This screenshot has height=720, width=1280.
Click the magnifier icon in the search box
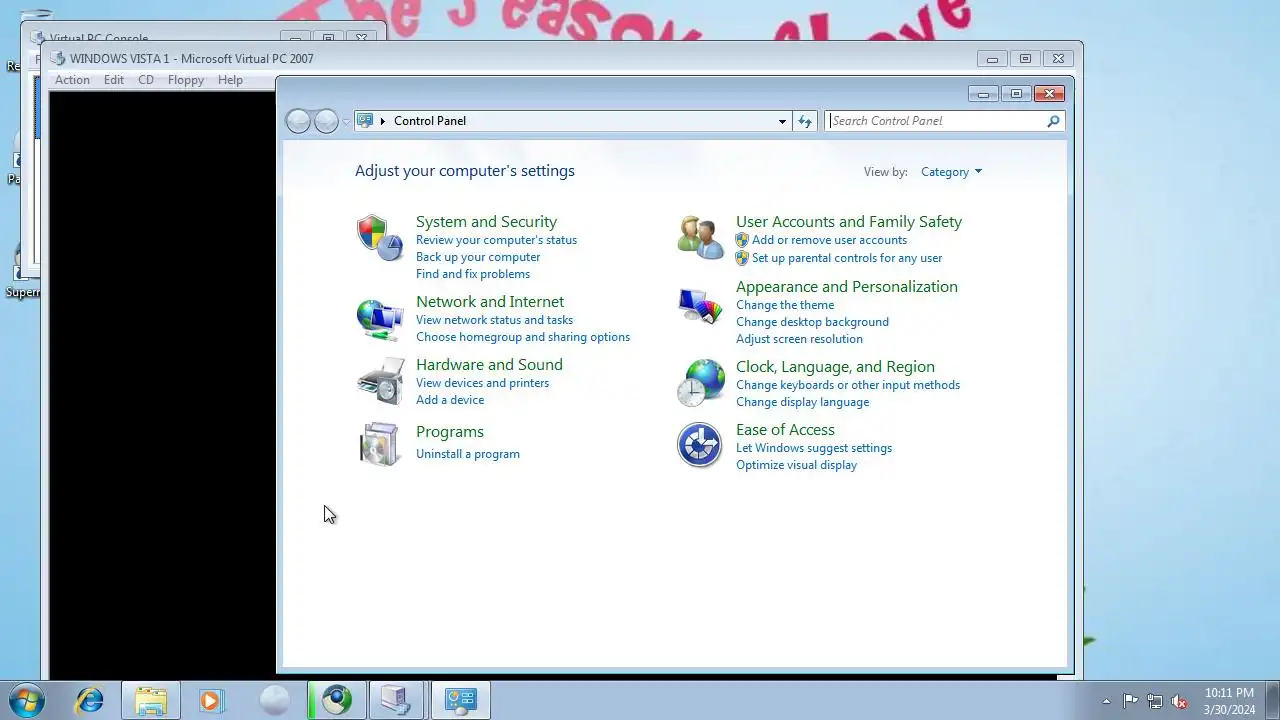(1053, 121)
